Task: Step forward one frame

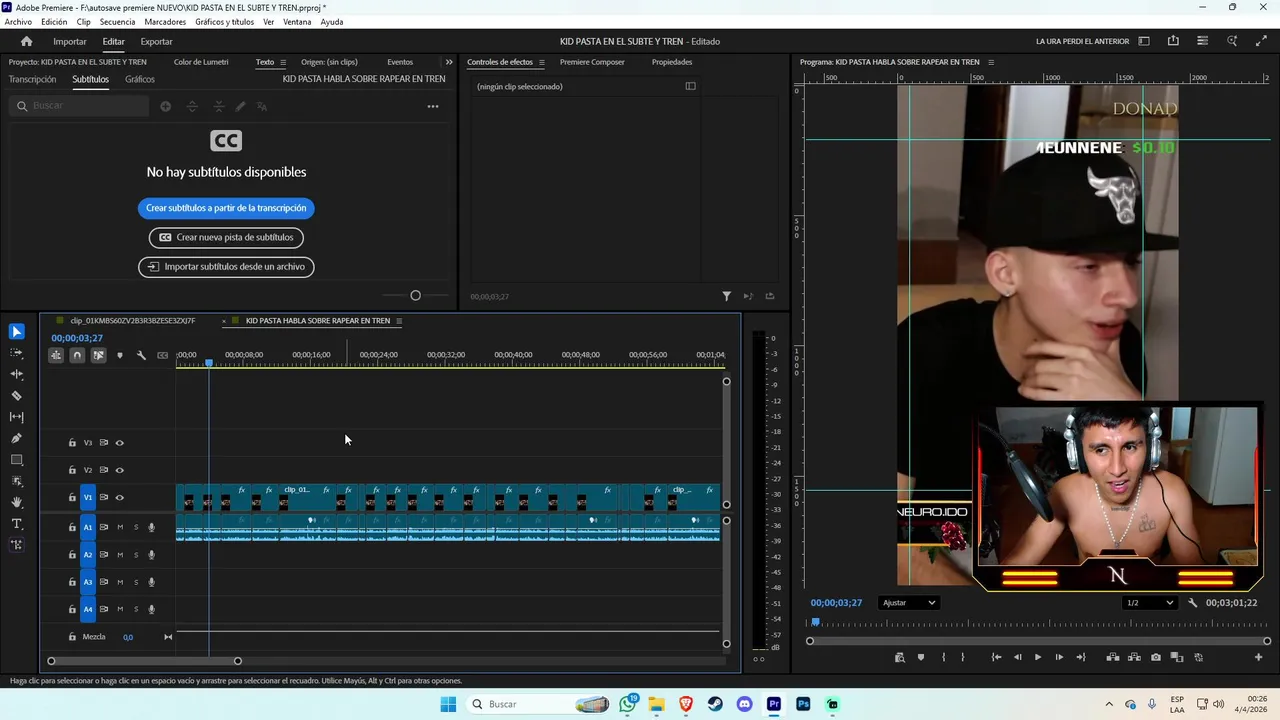Action: (x=1059, y=657)
